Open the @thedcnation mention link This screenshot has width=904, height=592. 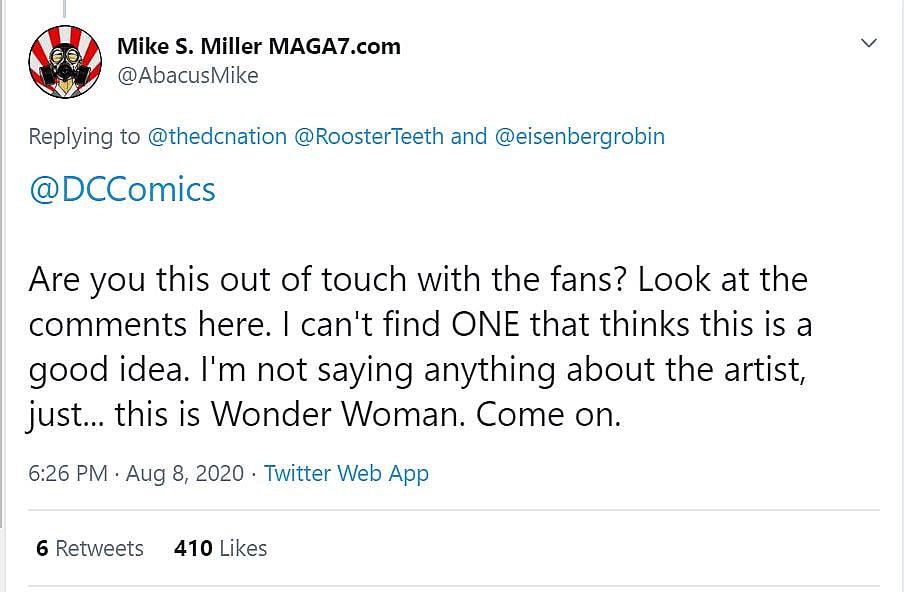click(x=217, y=137)
